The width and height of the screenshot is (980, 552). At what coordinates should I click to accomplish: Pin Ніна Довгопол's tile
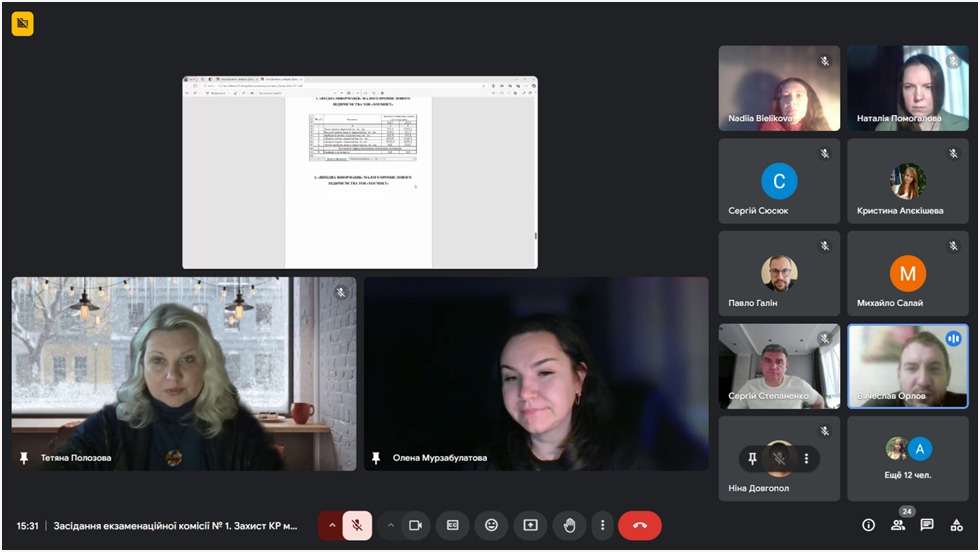point(753,458)
